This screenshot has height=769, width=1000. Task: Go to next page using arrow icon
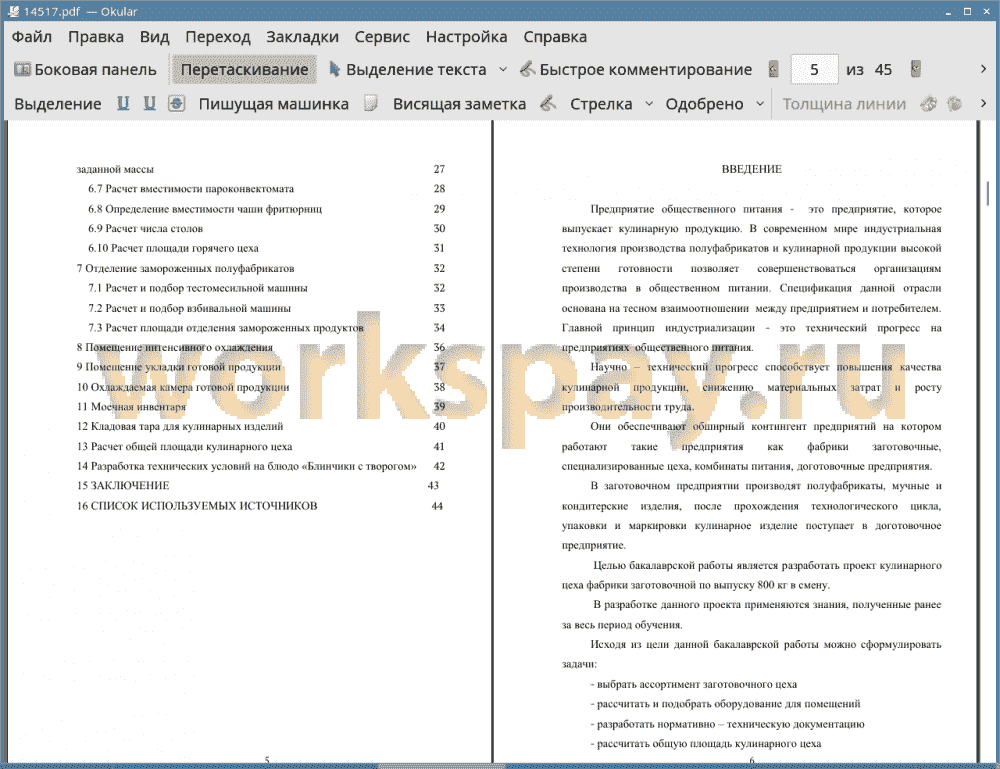[x=916, y=70]
